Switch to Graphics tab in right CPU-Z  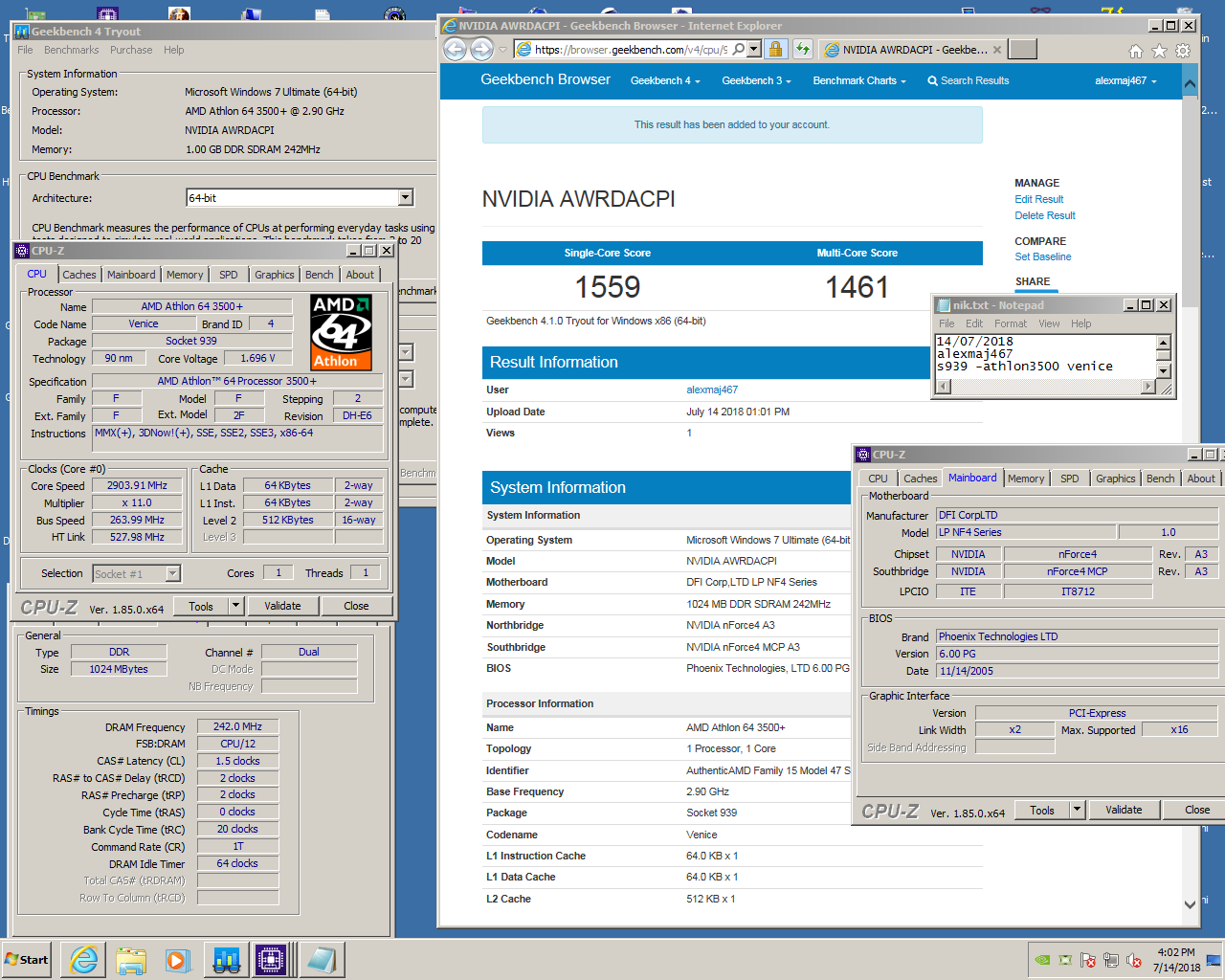point(1116,479)
